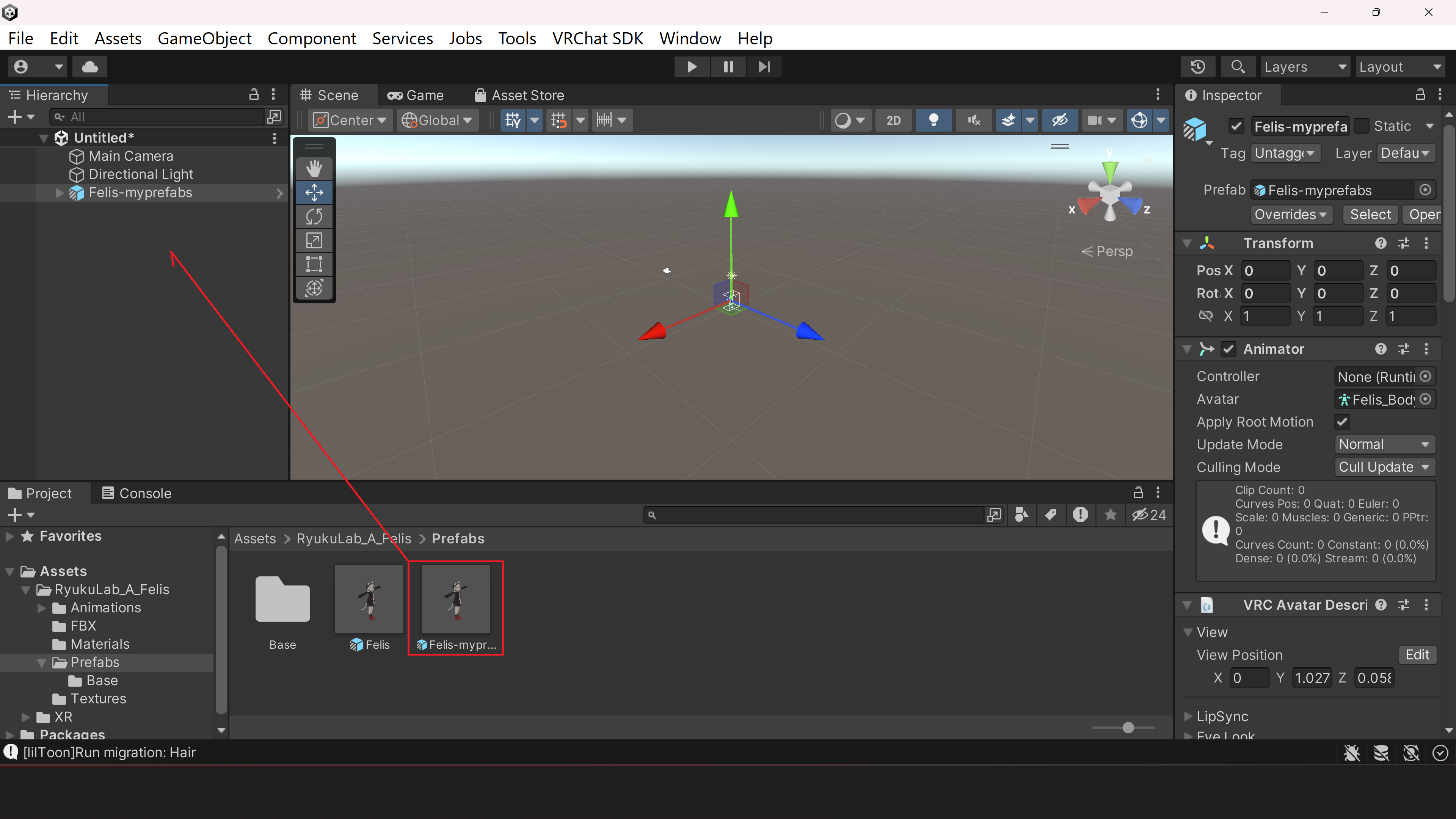This screenshot has width=1456, height=819.
Task: Select the Hand view tool
Action: 314,168
